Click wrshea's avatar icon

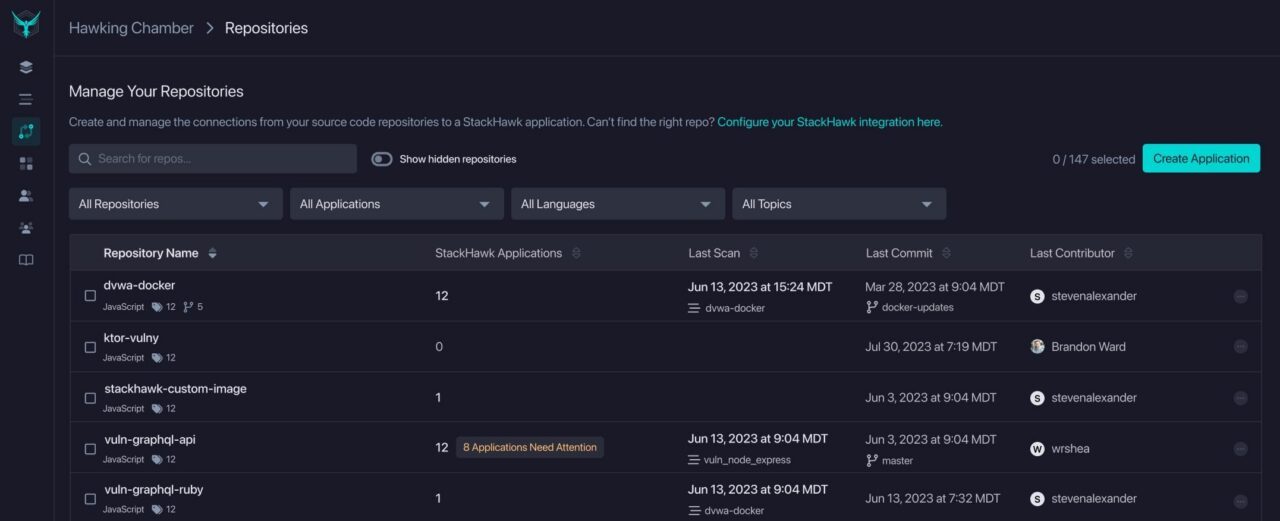point(1037,449)
